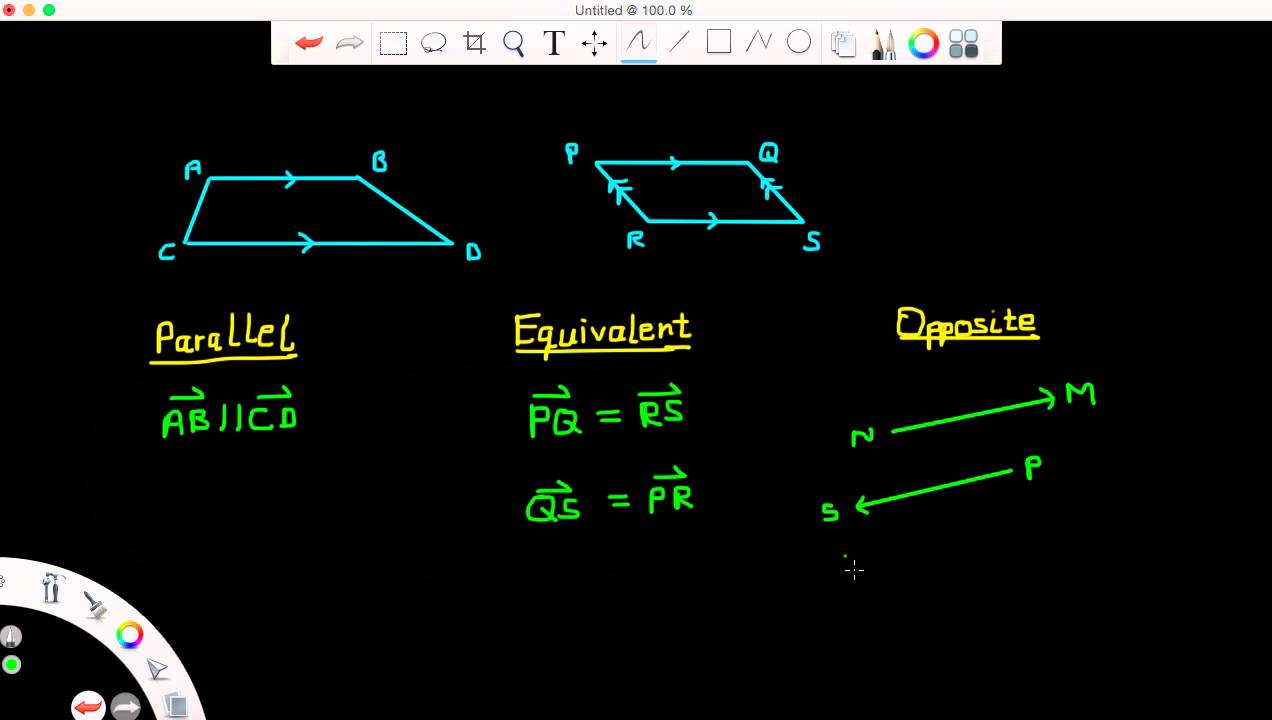Open the shapes palette via the four-squares icon
This screenshot has height=720, width=1272.
[x=962, y=42]
